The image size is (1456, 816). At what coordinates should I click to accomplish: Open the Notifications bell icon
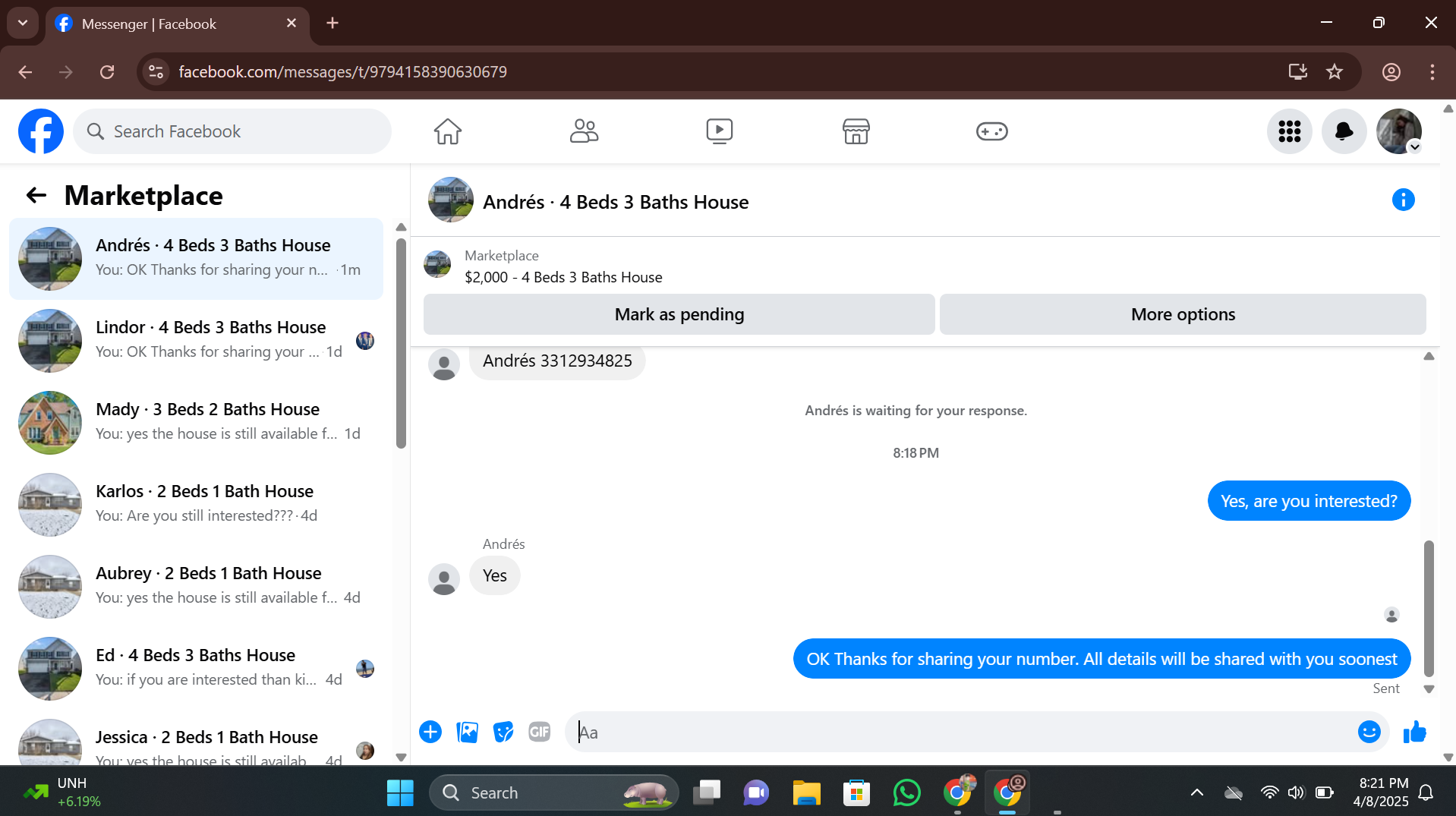pyautogui.click(x=1344, y=131)
